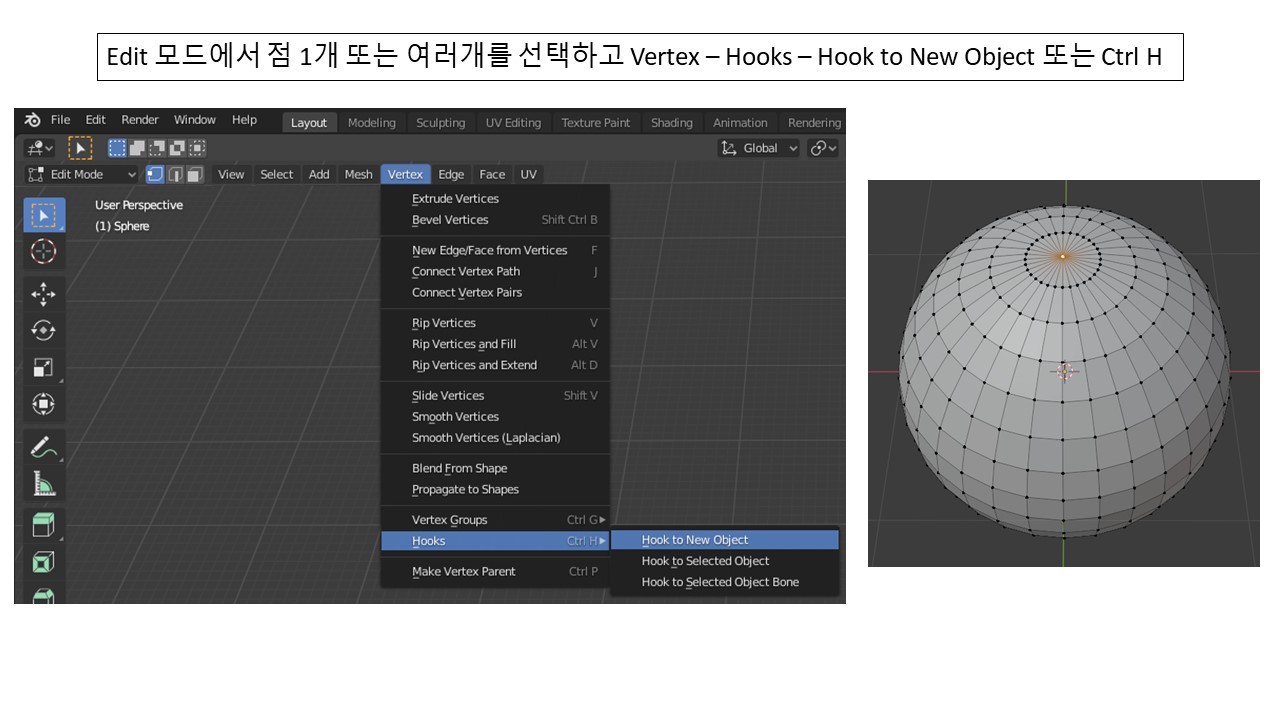Choose Bevel Vertices
Image resolution: width=1280 pixels, height=720 pixels.
(x=495, y=220)
